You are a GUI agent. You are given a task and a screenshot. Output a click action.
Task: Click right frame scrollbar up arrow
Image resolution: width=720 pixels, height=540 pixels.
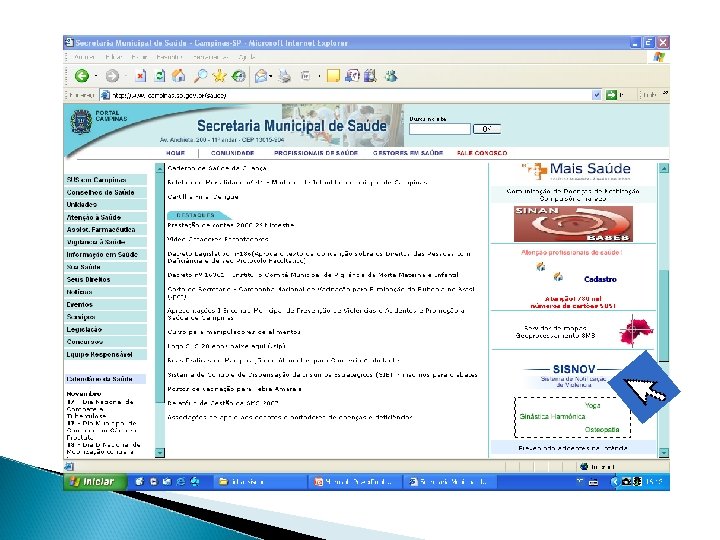pyautogui.click(x=664, y=169)
